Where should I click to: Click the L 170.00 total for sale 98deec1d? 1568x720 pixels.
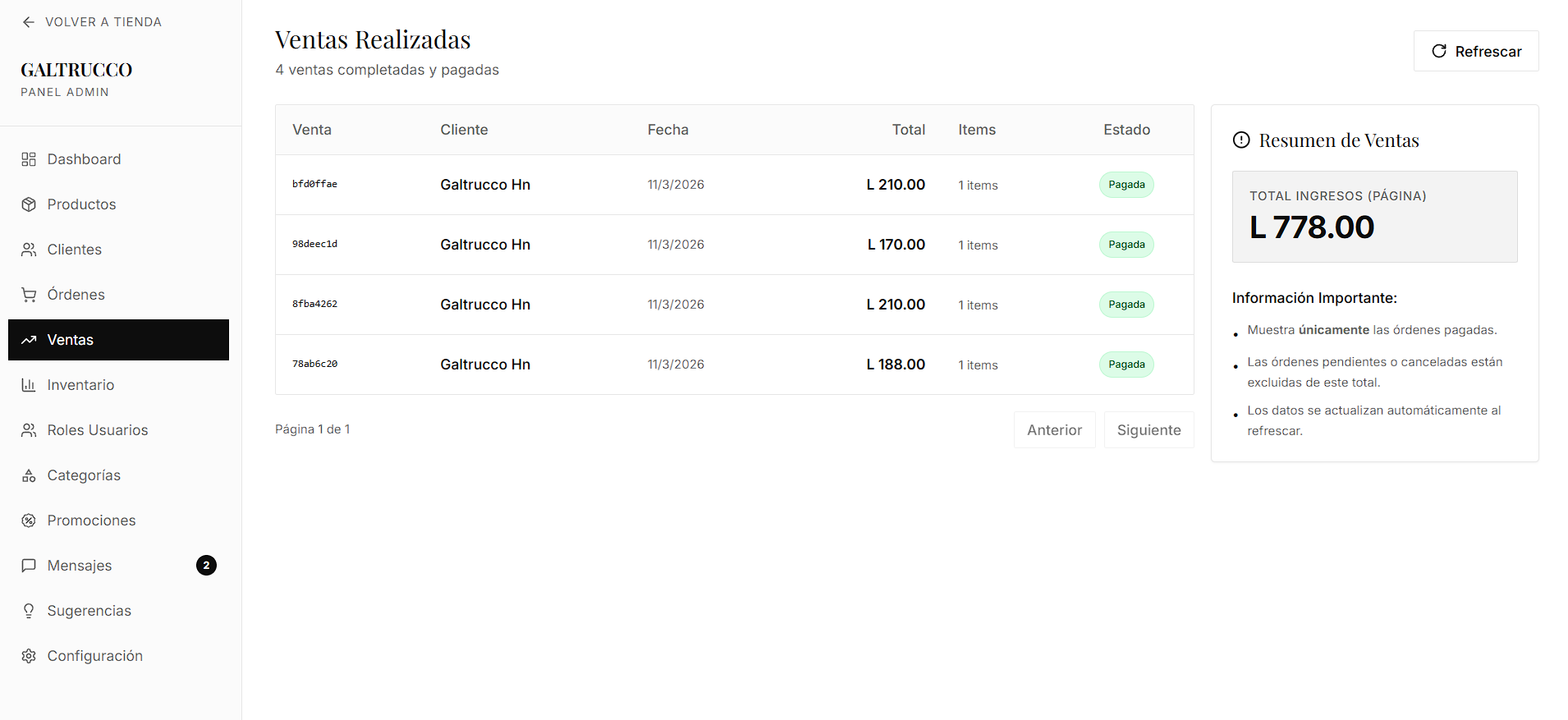click(896, 245)
